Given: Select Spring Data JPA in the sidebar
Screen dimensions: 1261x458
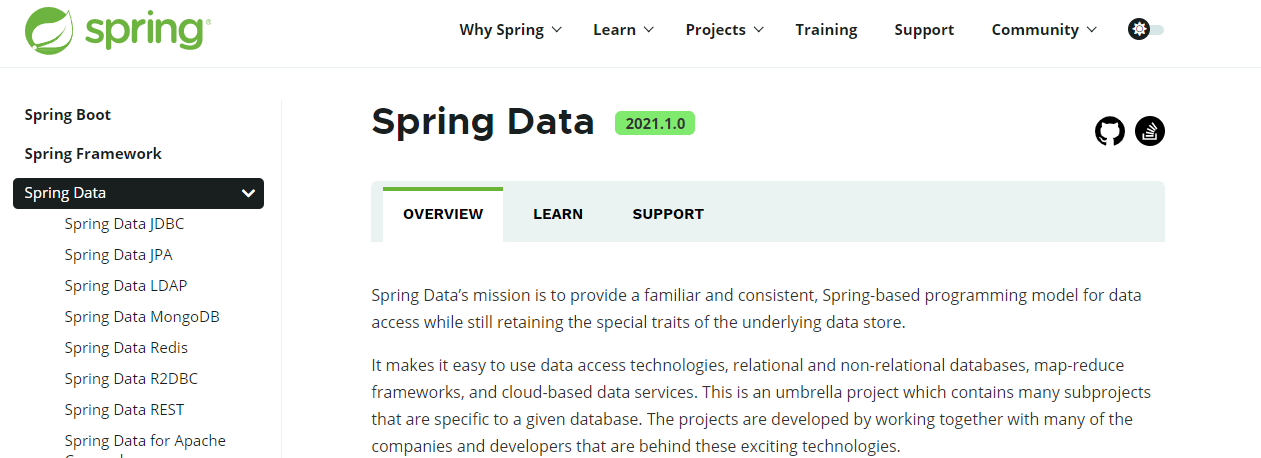Looking at the screenshot, I should tap(119, 255).
